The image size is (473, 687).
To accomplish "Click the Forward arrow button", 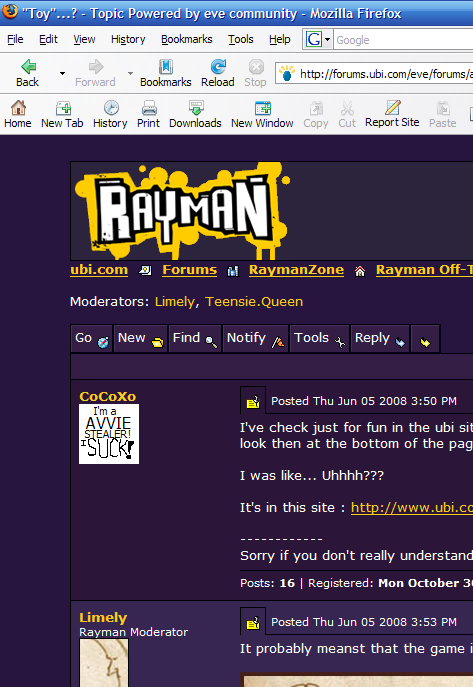I will (95, 73).
